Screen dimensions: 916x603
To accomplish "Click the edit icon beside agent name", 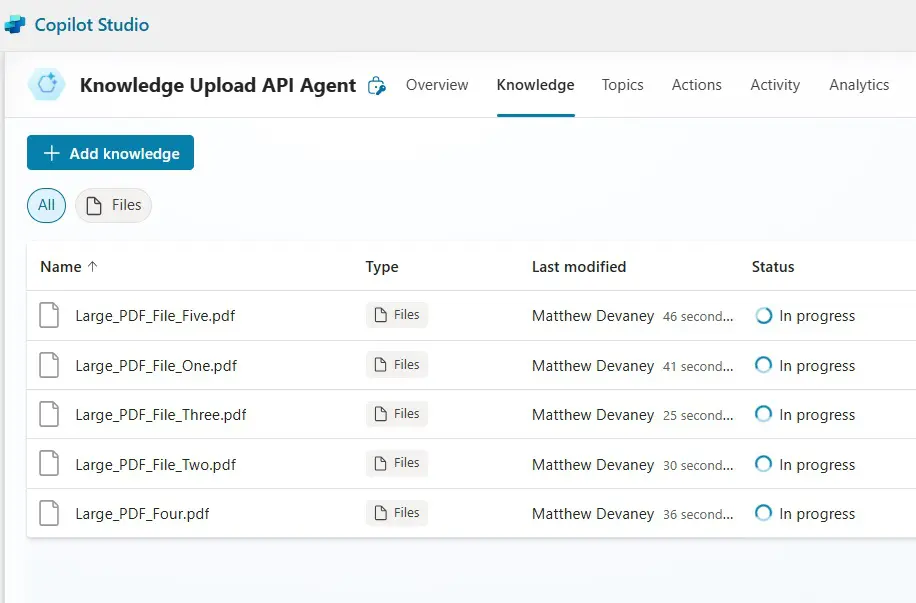I will [x=377, y=86].
